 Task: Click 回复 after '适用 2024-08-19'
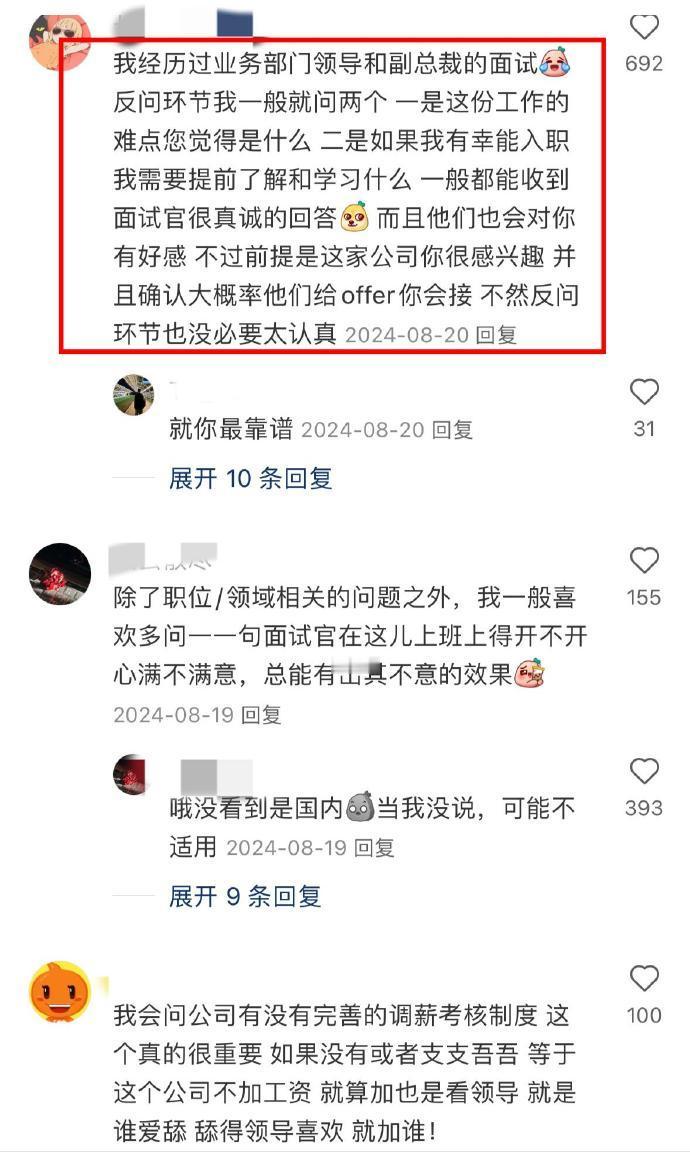pos(374,847)
